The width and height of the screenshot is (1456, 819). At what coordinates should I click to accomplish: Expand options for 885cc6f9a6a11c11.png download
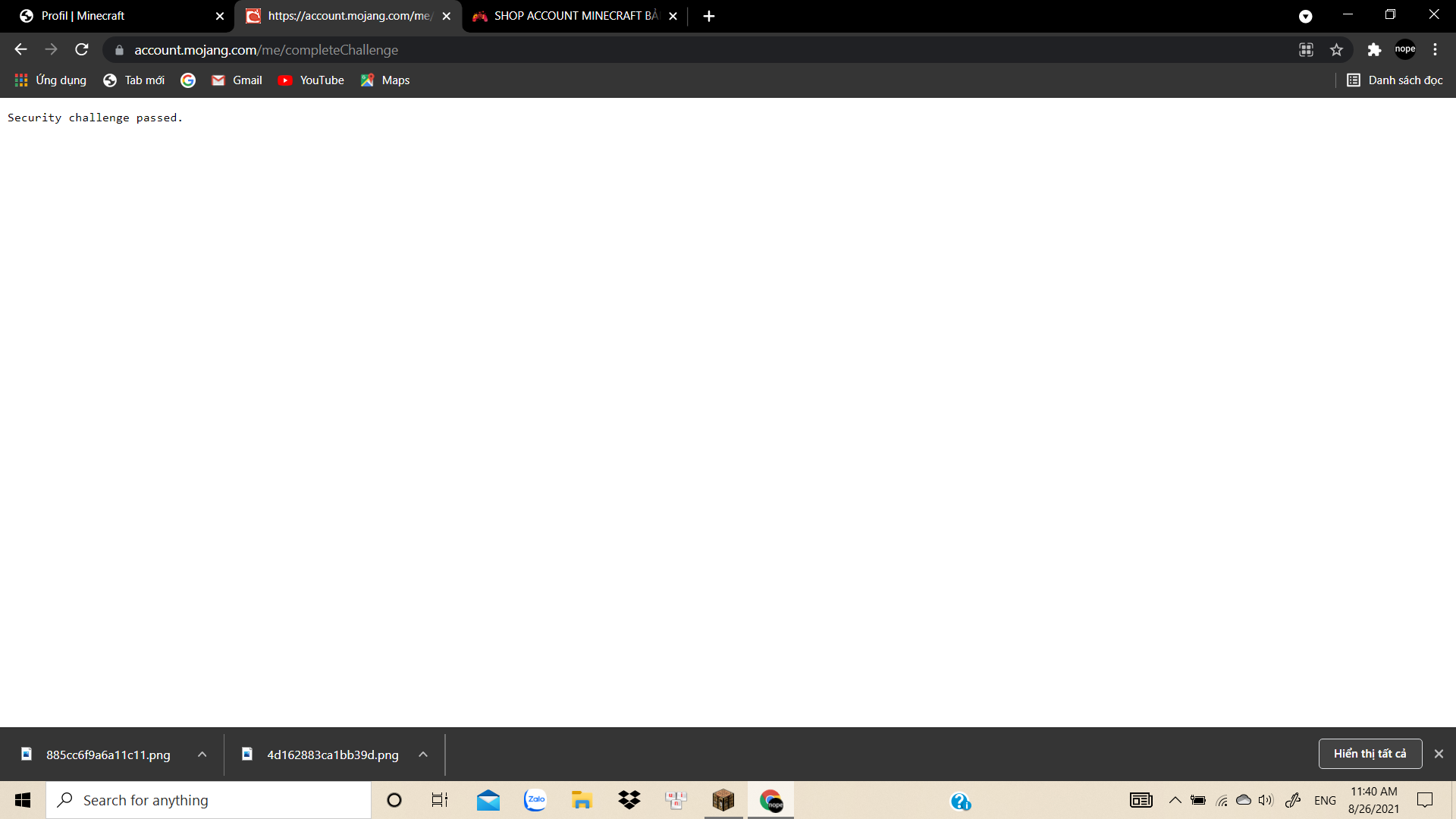pos(202,755)
